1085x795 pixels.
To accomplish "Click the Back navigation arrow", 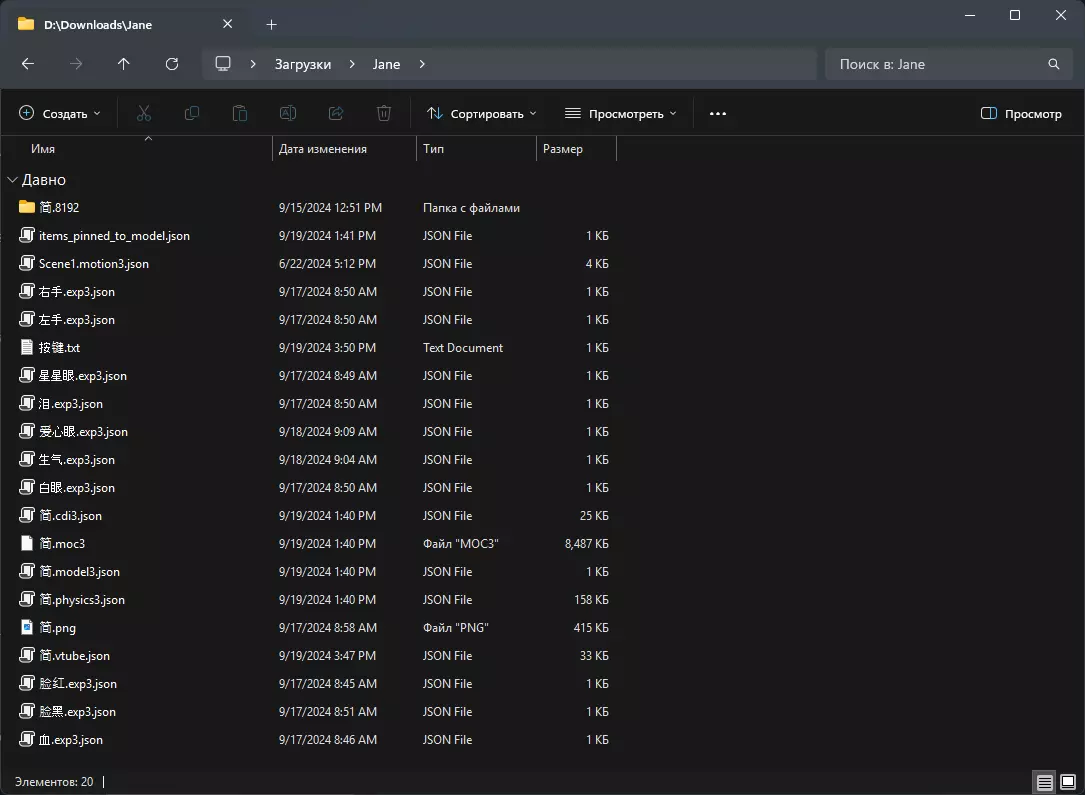I will tap(28, 64).
